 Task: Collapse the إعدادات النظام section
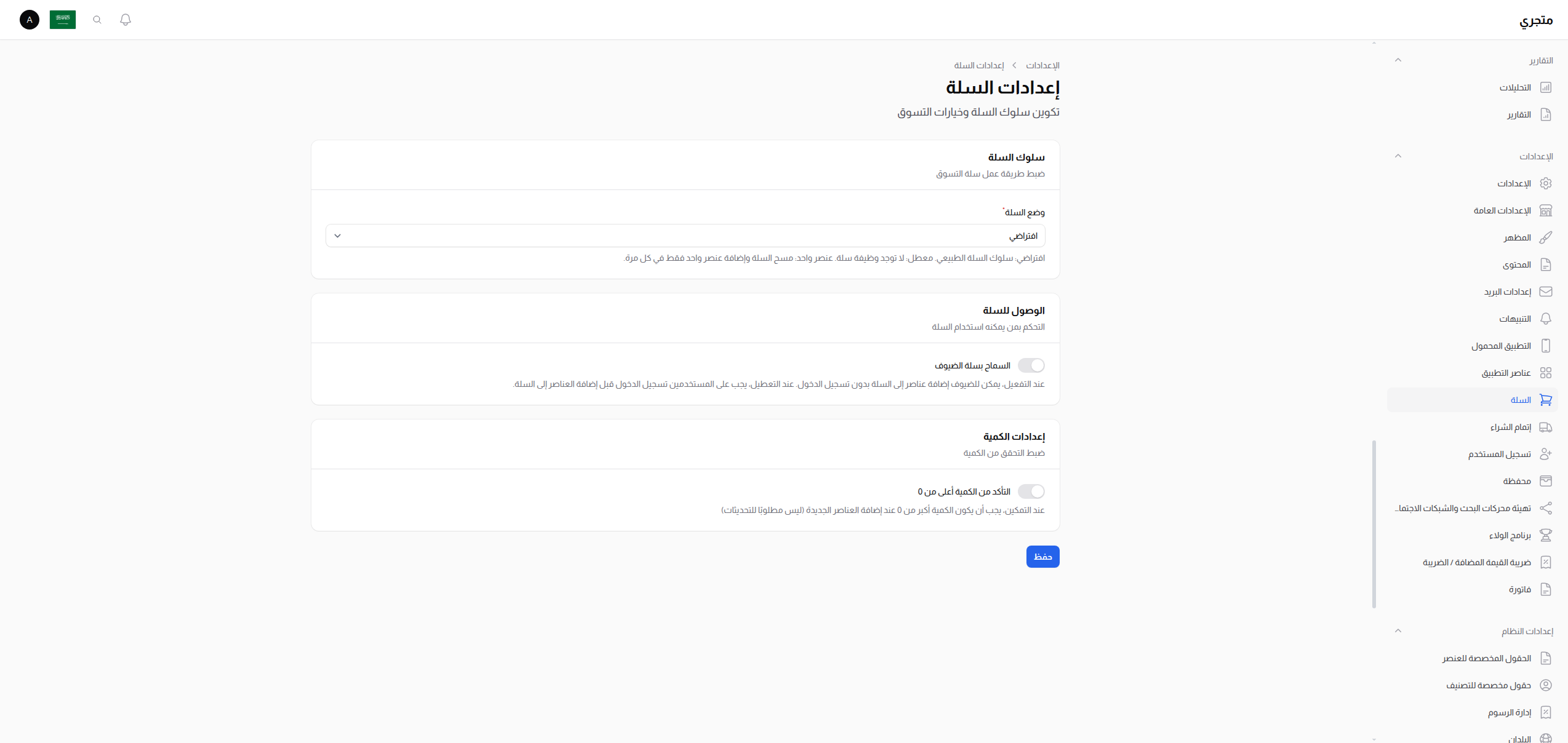coord(1399,630)
